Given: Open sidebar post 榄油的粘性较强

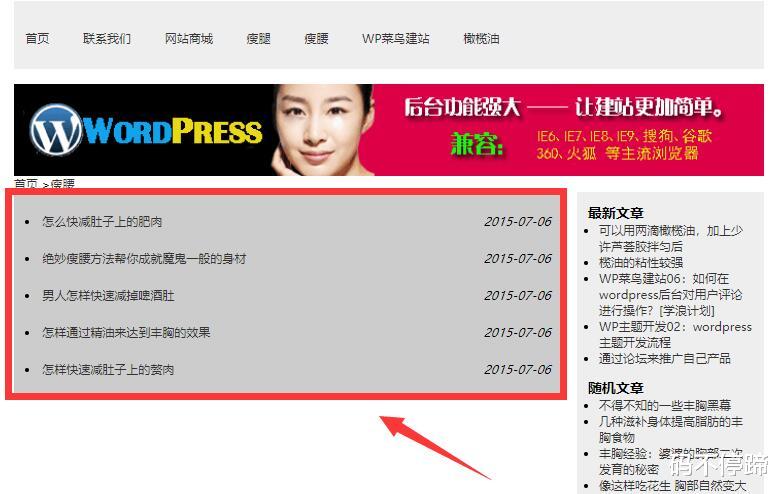Looking at the screenshot, I should point(641,262).
